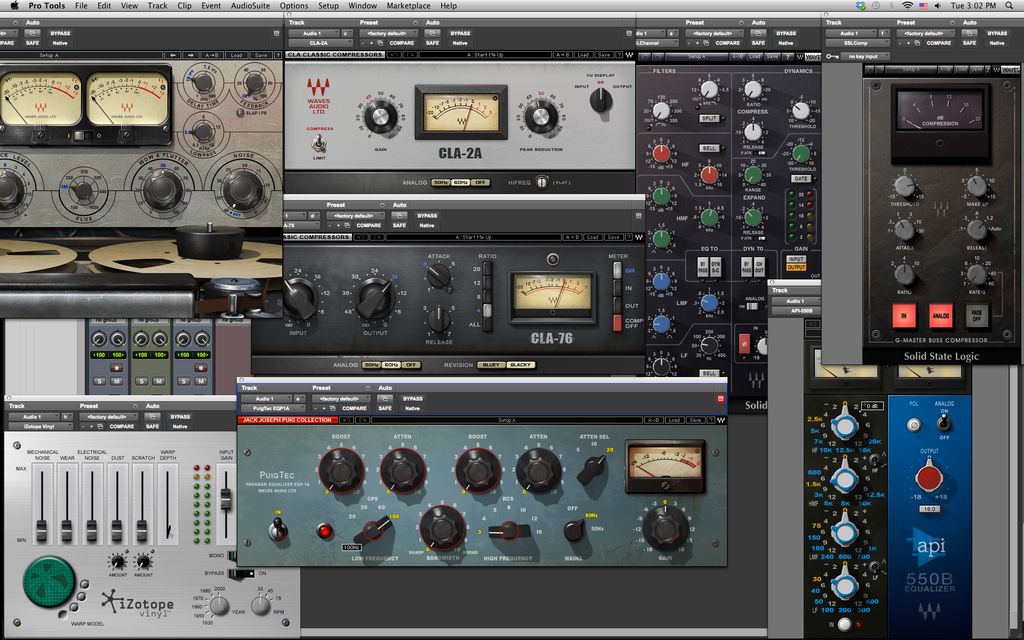Click the CLA-76 Attack knob
The image size is (1024, 640).
(x=439, y=276)
